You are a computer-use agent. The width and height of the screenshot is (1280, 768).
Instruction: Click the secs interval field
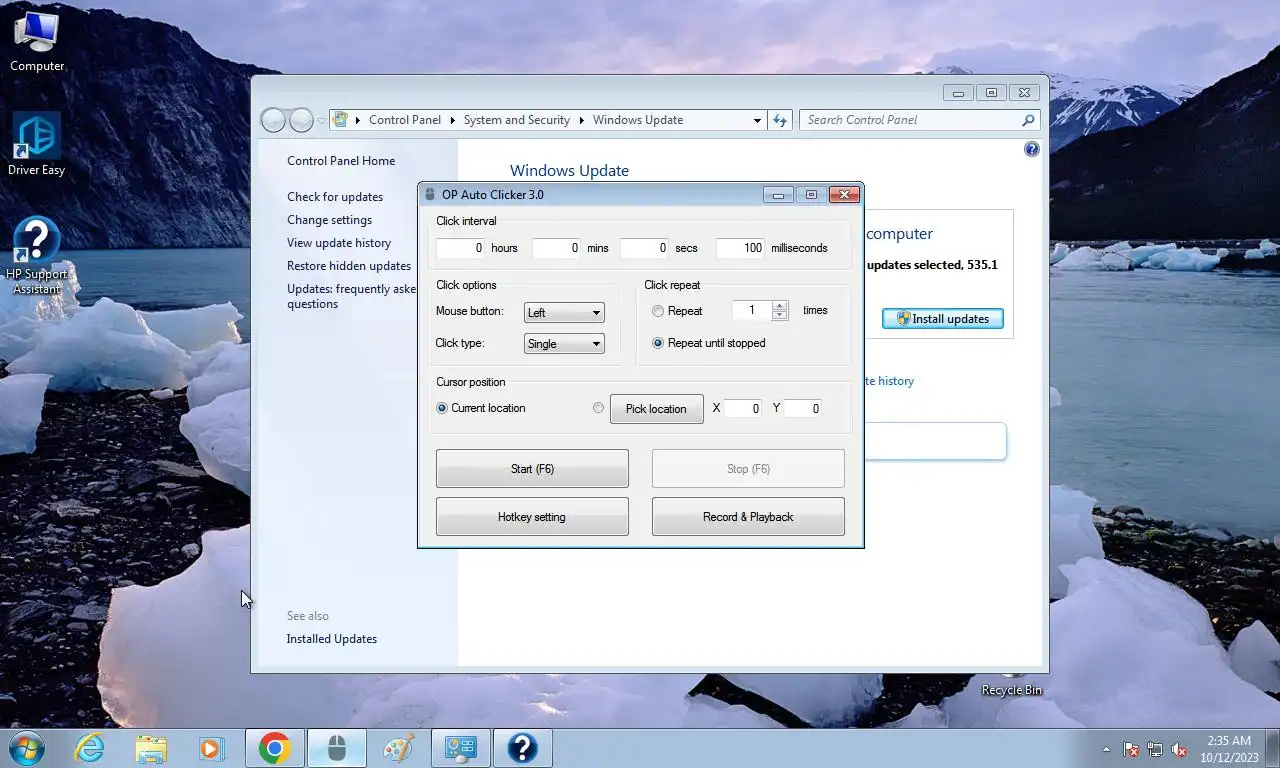pos(644,248)
